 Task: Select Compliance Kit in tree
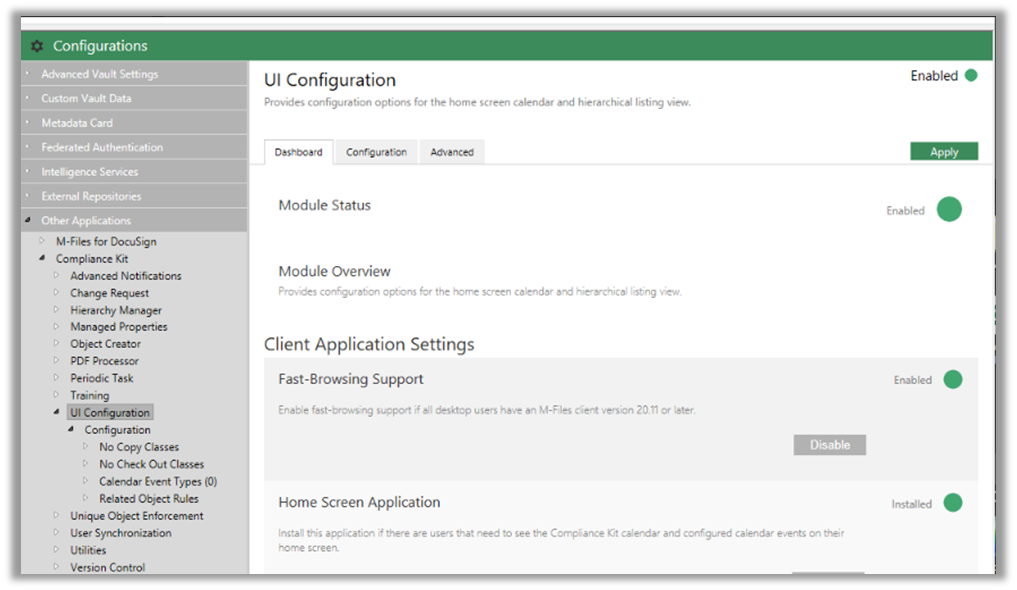(x=92, y=259)
